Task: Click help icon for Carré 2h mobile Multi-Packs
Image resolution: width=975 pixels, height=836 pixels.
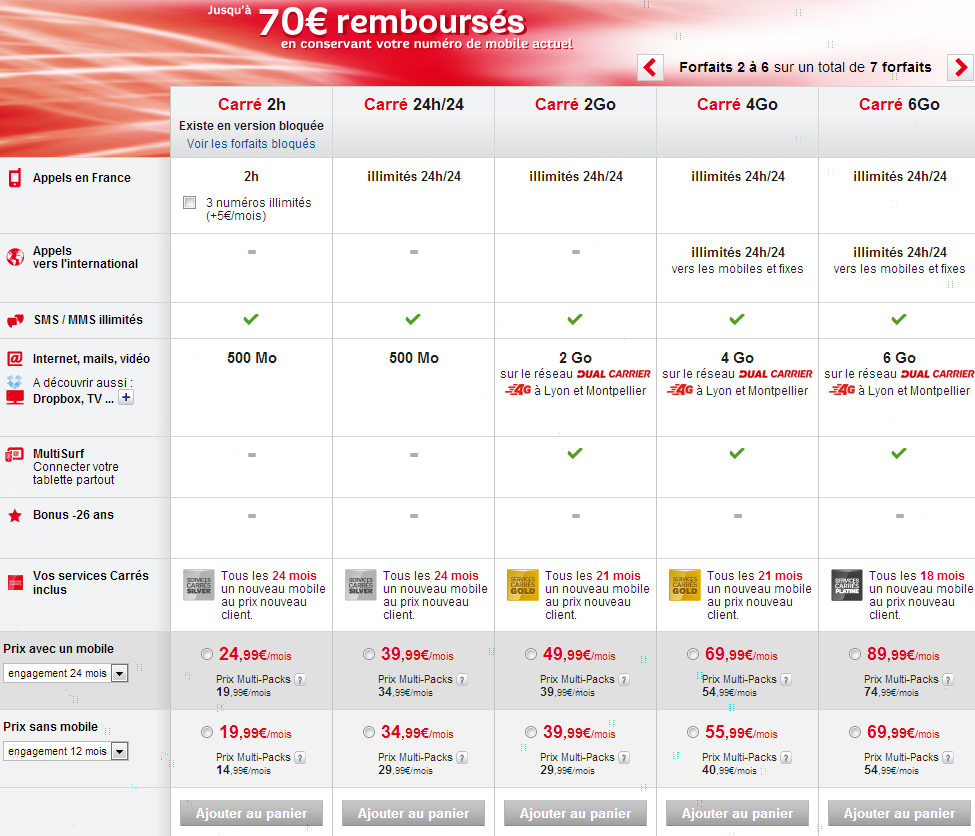Action: click(x=299, y=679)
